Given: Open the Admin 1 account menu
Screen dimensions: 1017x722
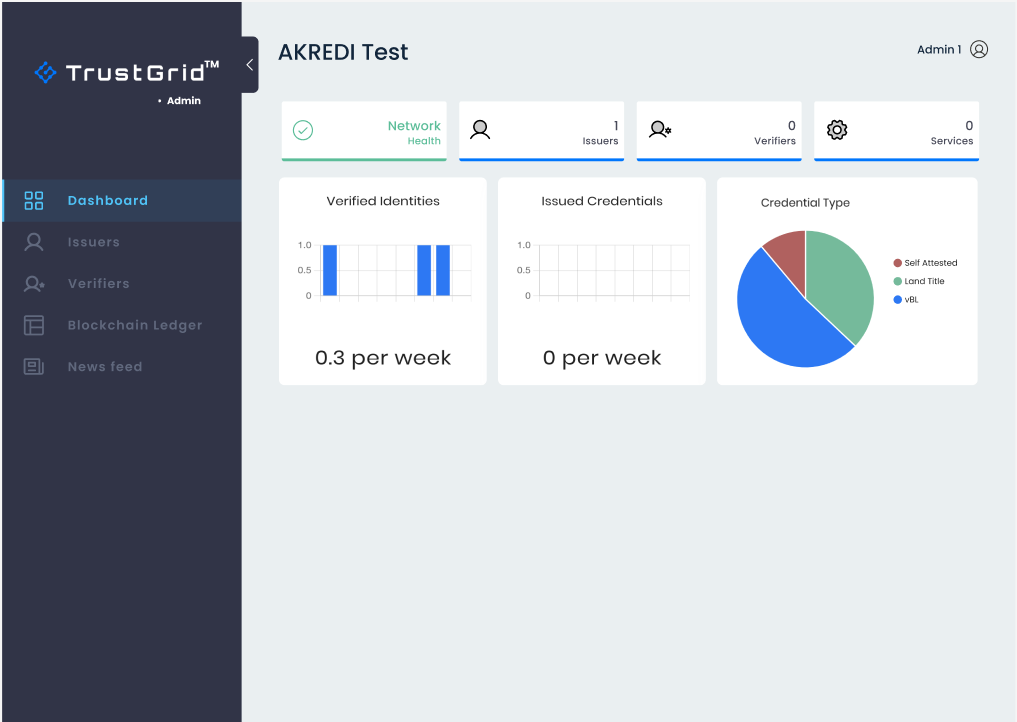Looking at the screenshot, I should (x=939, y=50).
